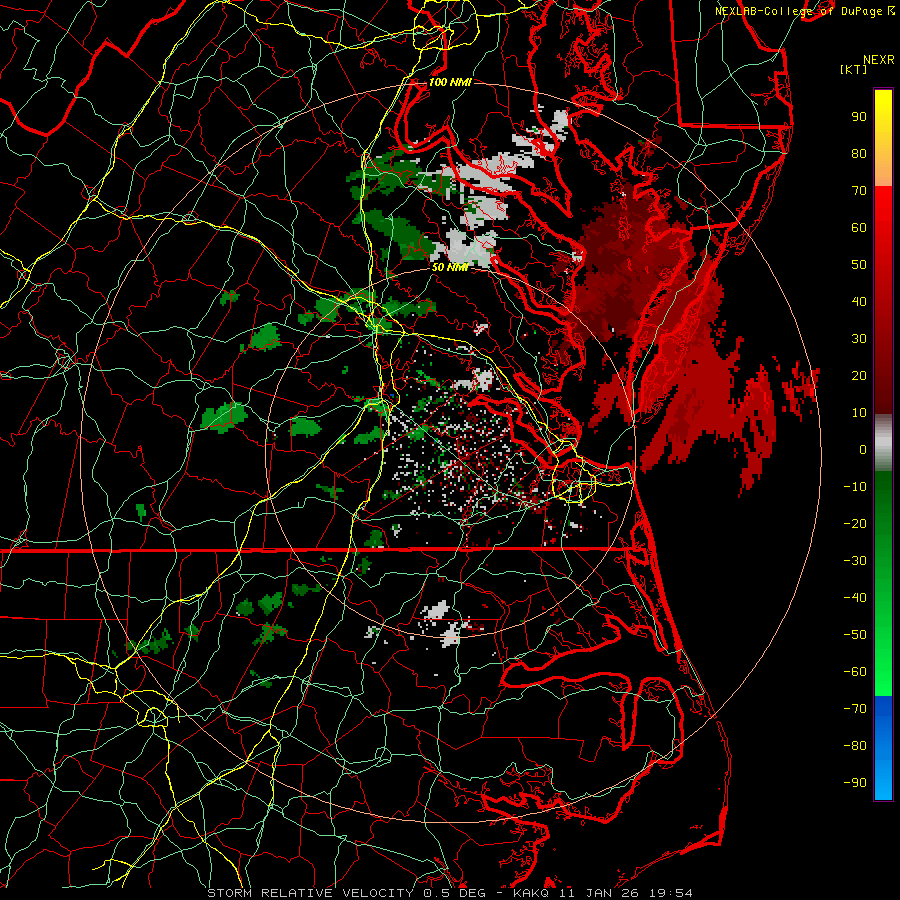Click the -40 scale value
This screenshot has width=900, height=900.
855,598
